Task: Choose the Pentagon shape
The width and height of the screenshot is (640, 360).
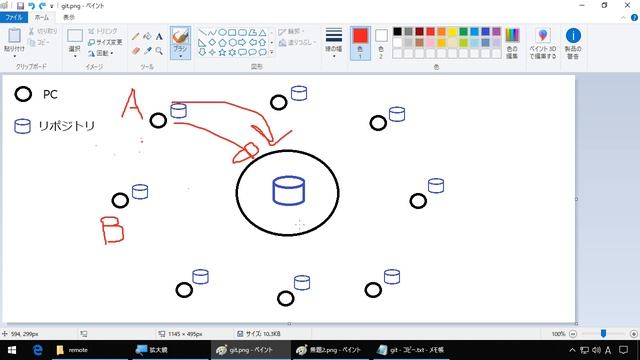Action: (222, 42)
